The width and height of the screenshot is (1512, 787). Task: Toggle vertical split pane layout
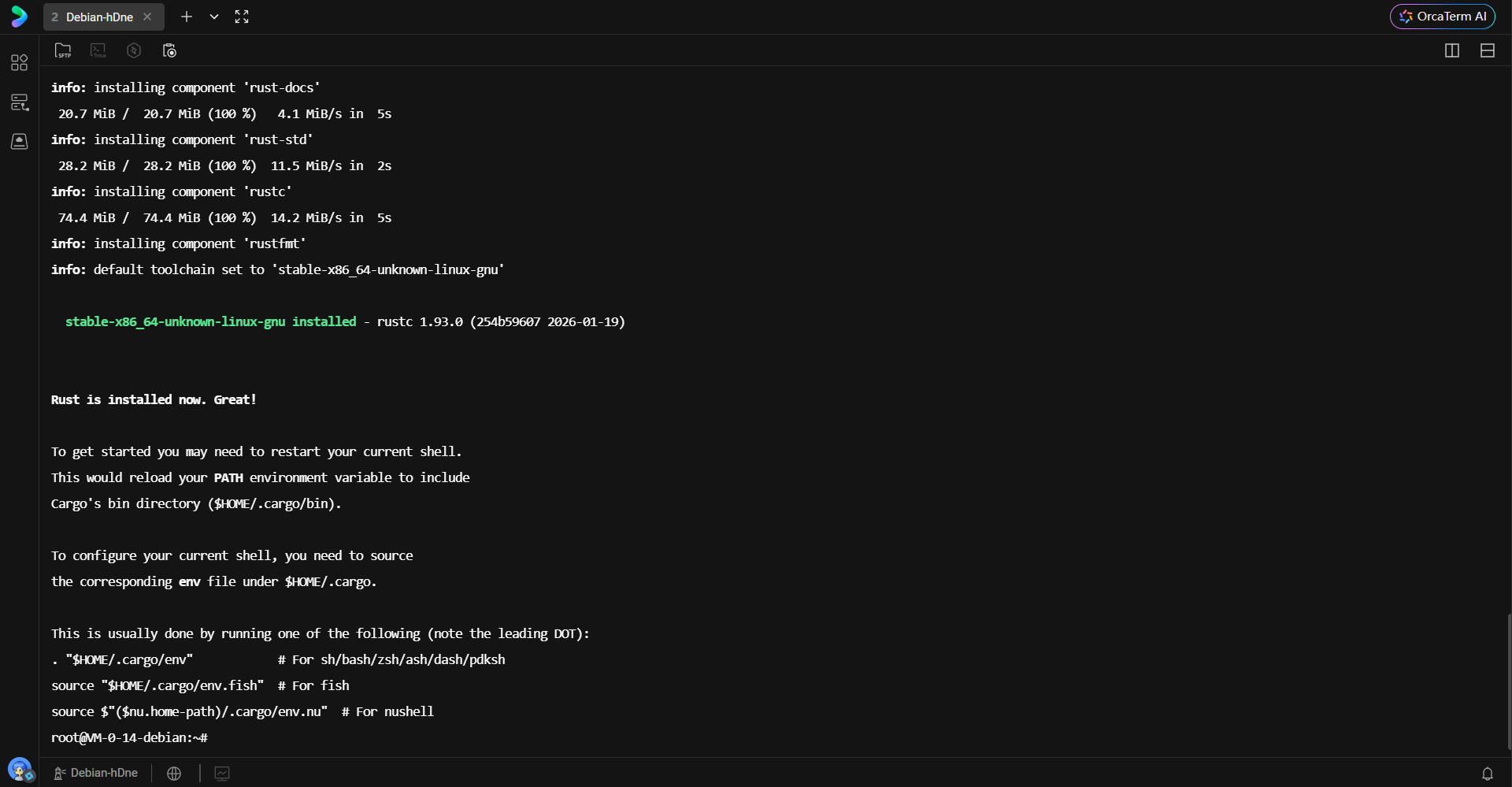tap(1452, 50)
